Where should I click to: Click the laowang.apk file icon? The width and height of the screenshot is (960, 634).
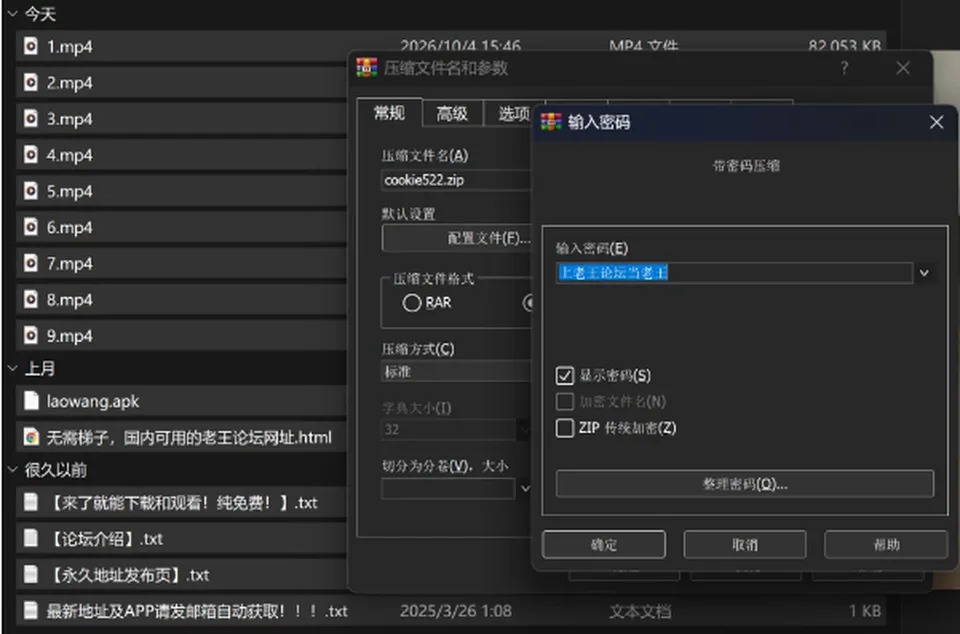pyautogui.click(x=31, y=400)
